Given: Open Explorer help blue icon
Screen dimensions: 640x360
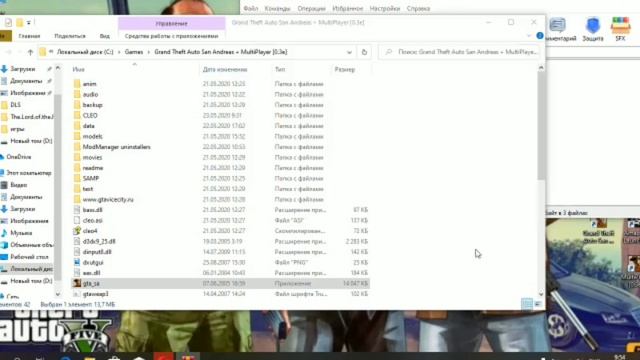Looking at the screenshot, I should tap(540, 36).
